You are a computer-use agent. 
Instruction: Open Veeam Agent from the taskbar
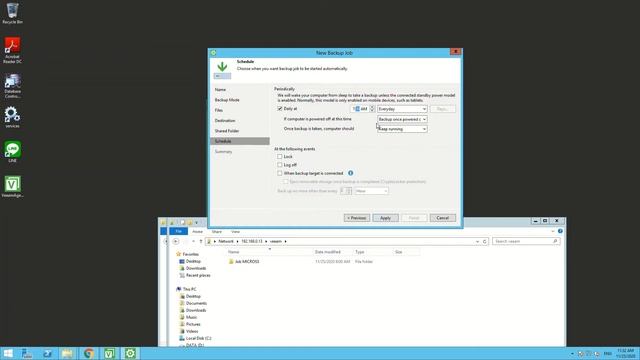(109, 353)
